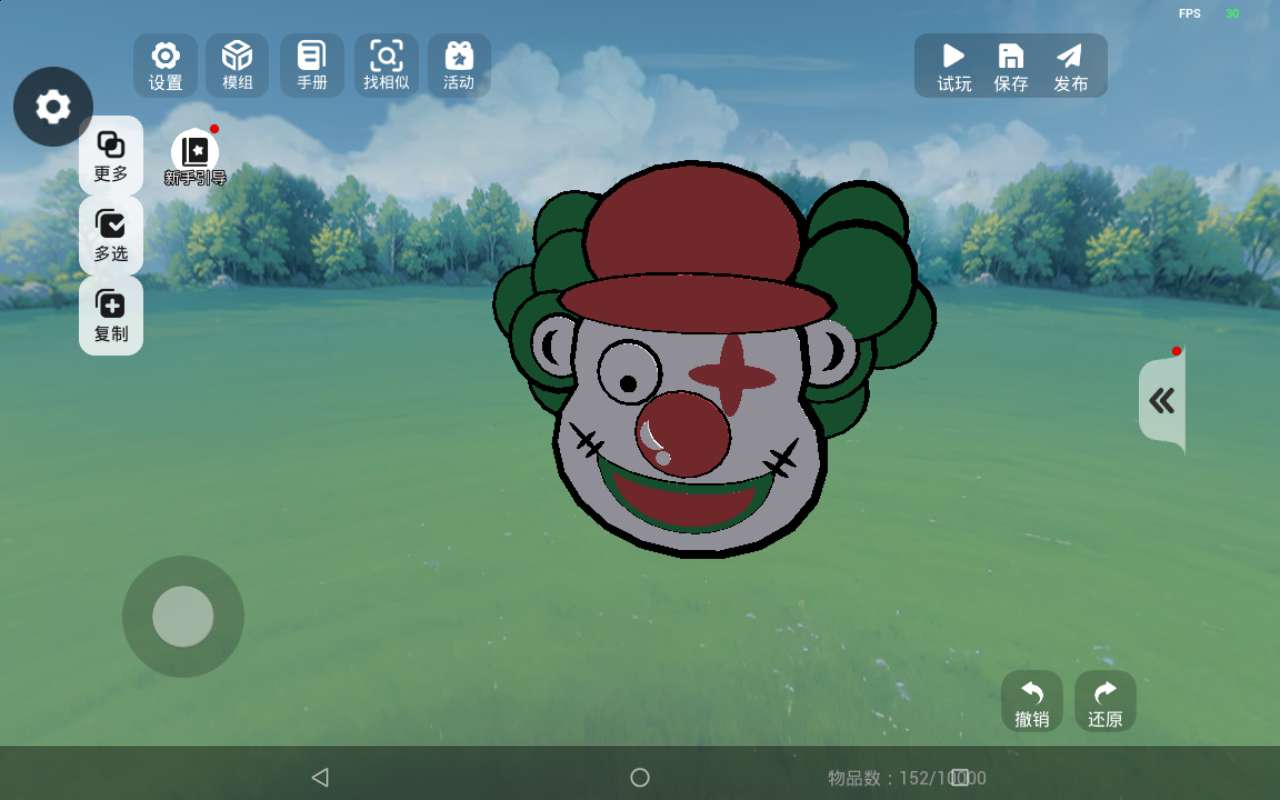
Task: Open the 手册 manual
Action: [x=312, y=66]
